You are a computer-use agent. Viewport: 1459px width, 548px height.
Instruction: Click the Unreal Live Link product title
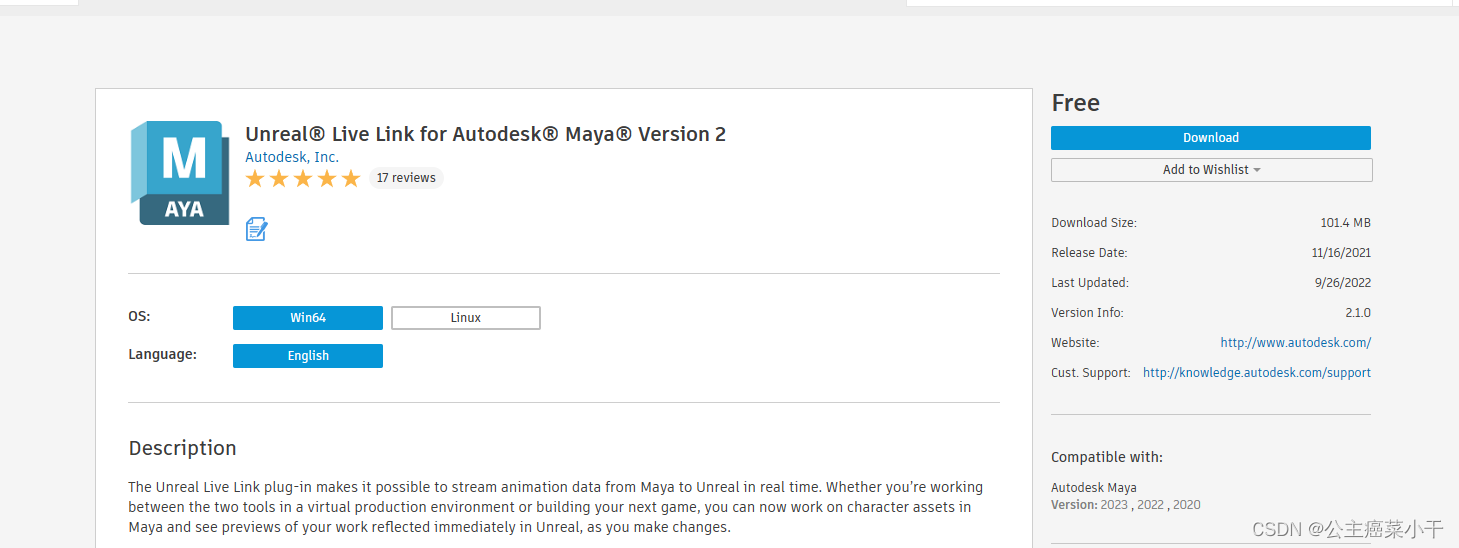486,134
